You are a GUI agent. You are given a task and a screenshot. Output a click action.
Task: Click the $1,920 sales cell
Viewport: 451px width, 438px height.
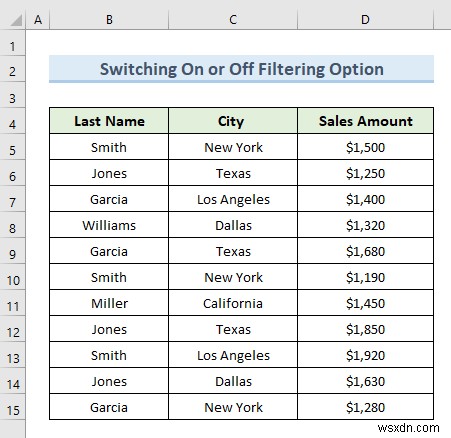pos(365,355)
